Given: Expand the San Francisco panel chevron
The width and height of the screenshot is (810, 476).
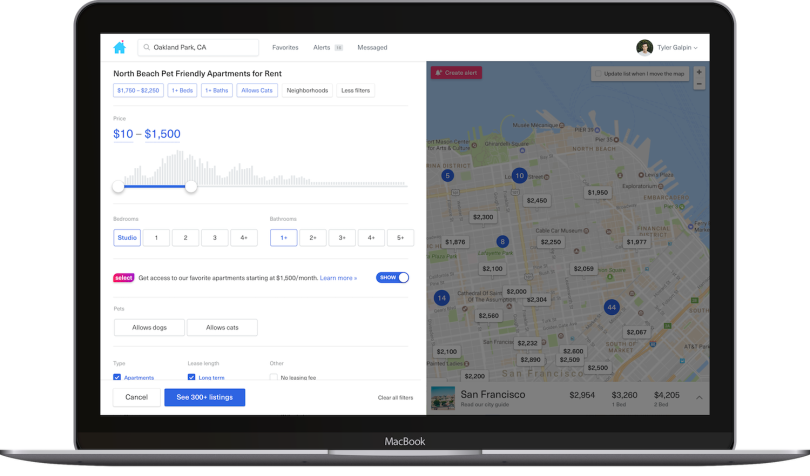Looking at the screenshot, I should pos(699,397).
